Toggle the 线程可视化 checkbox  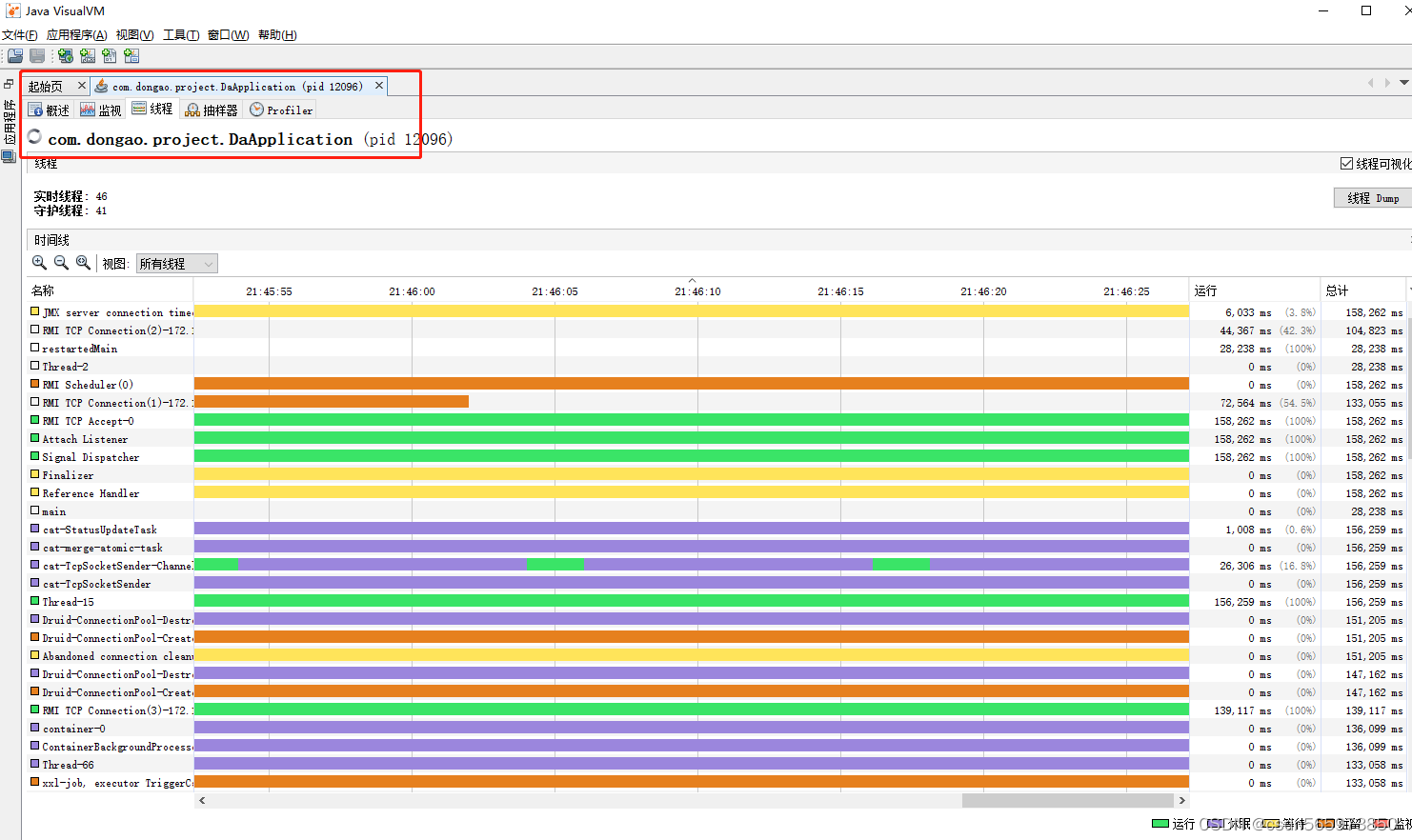click(x=1346, y=164)
